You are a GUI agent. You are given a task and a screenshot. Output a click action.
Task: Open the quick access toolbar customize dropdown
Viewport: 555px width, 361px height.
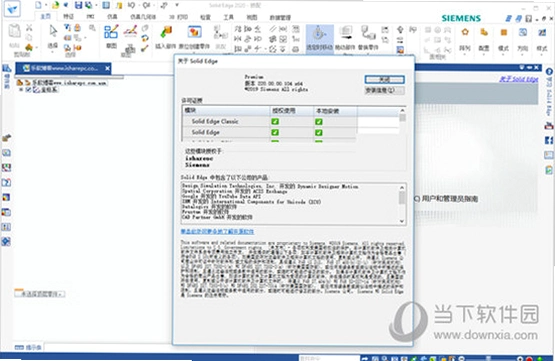pyautogui.click(x=177, y=5)
